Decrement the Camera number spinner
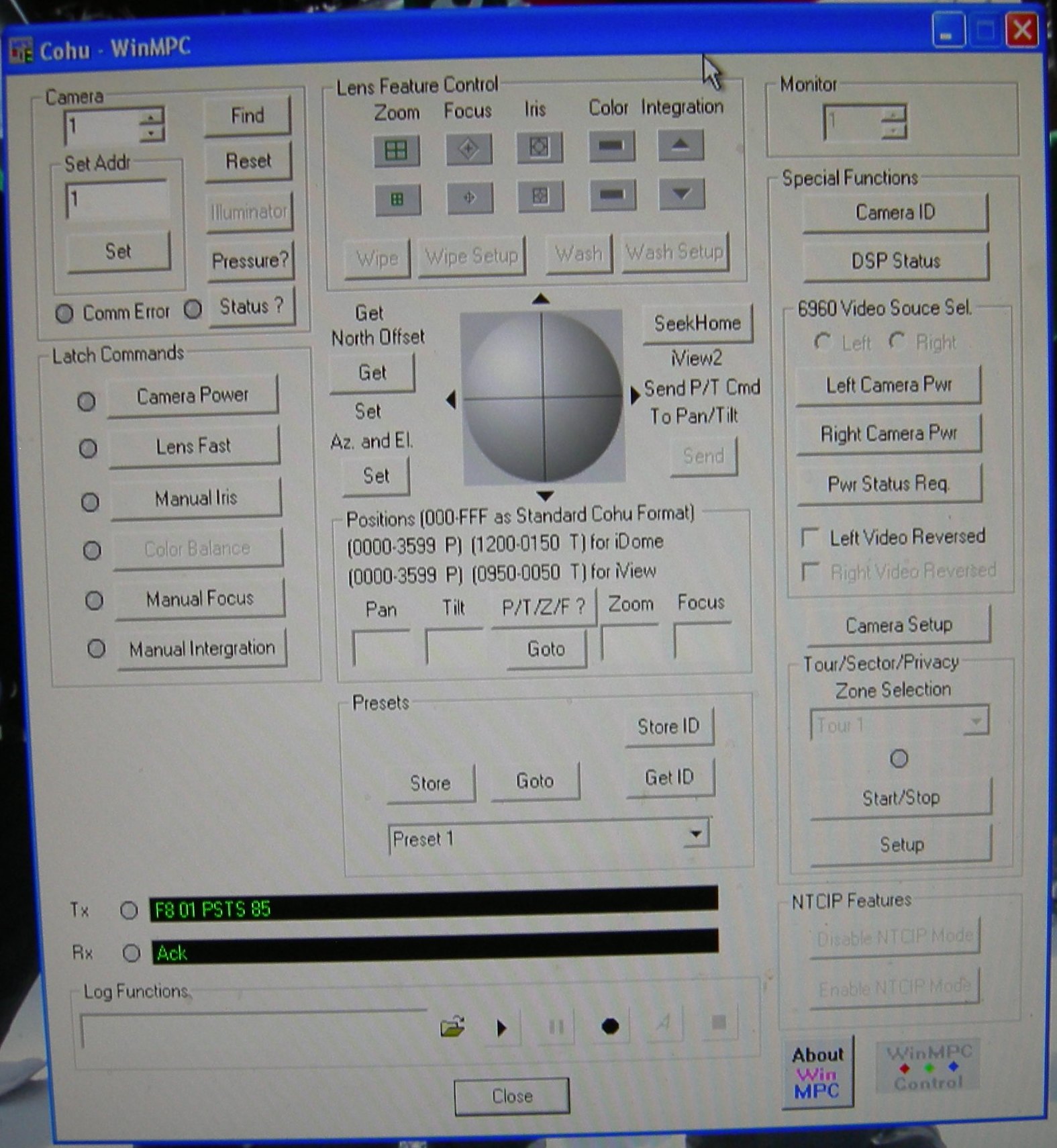This screenshot has height=1148, width=1057. click(x=151, y=133)
